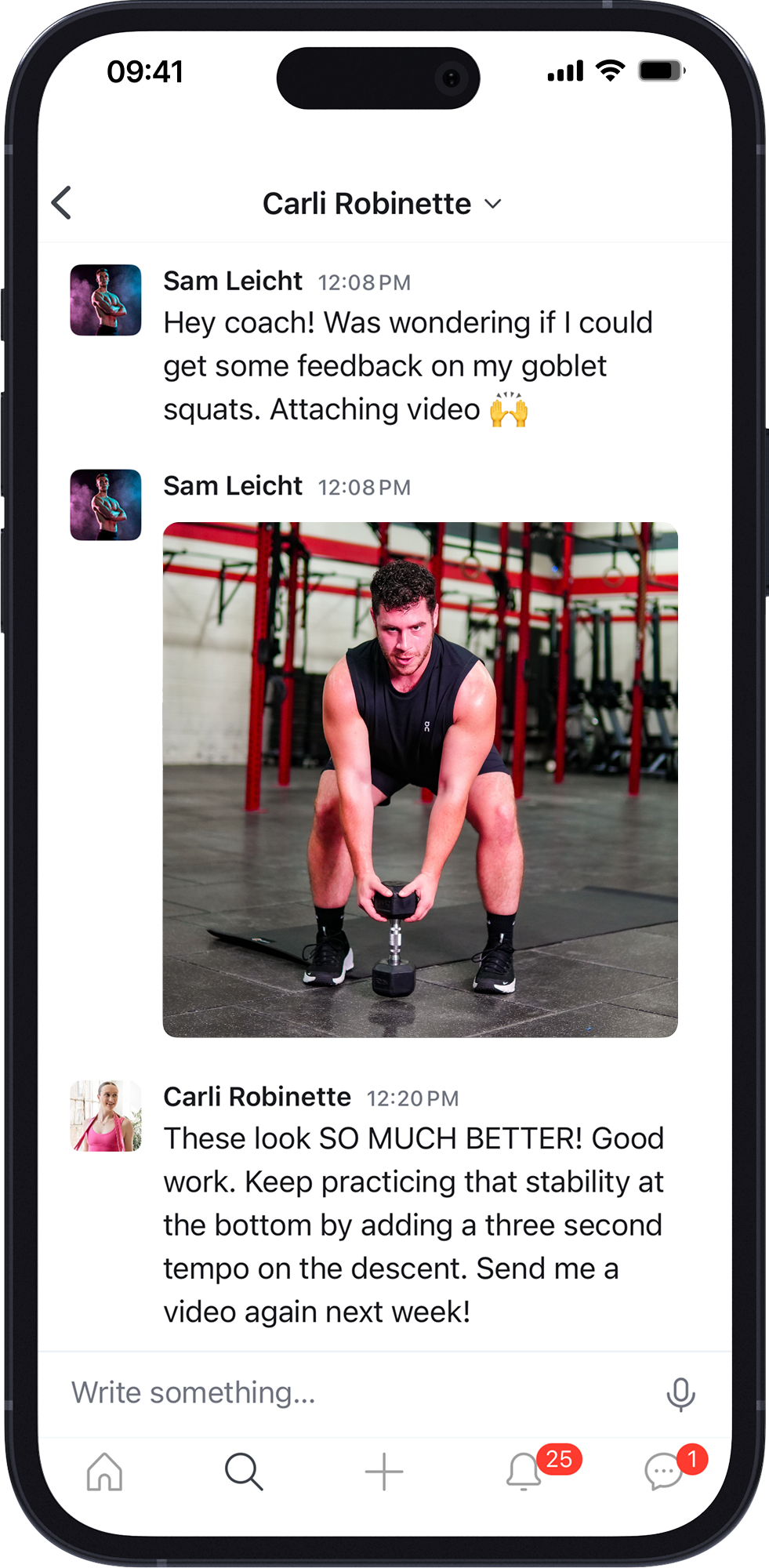
Task: Tap Sam Leicht's avatar on video message
Action: click(x=106, y=505)
